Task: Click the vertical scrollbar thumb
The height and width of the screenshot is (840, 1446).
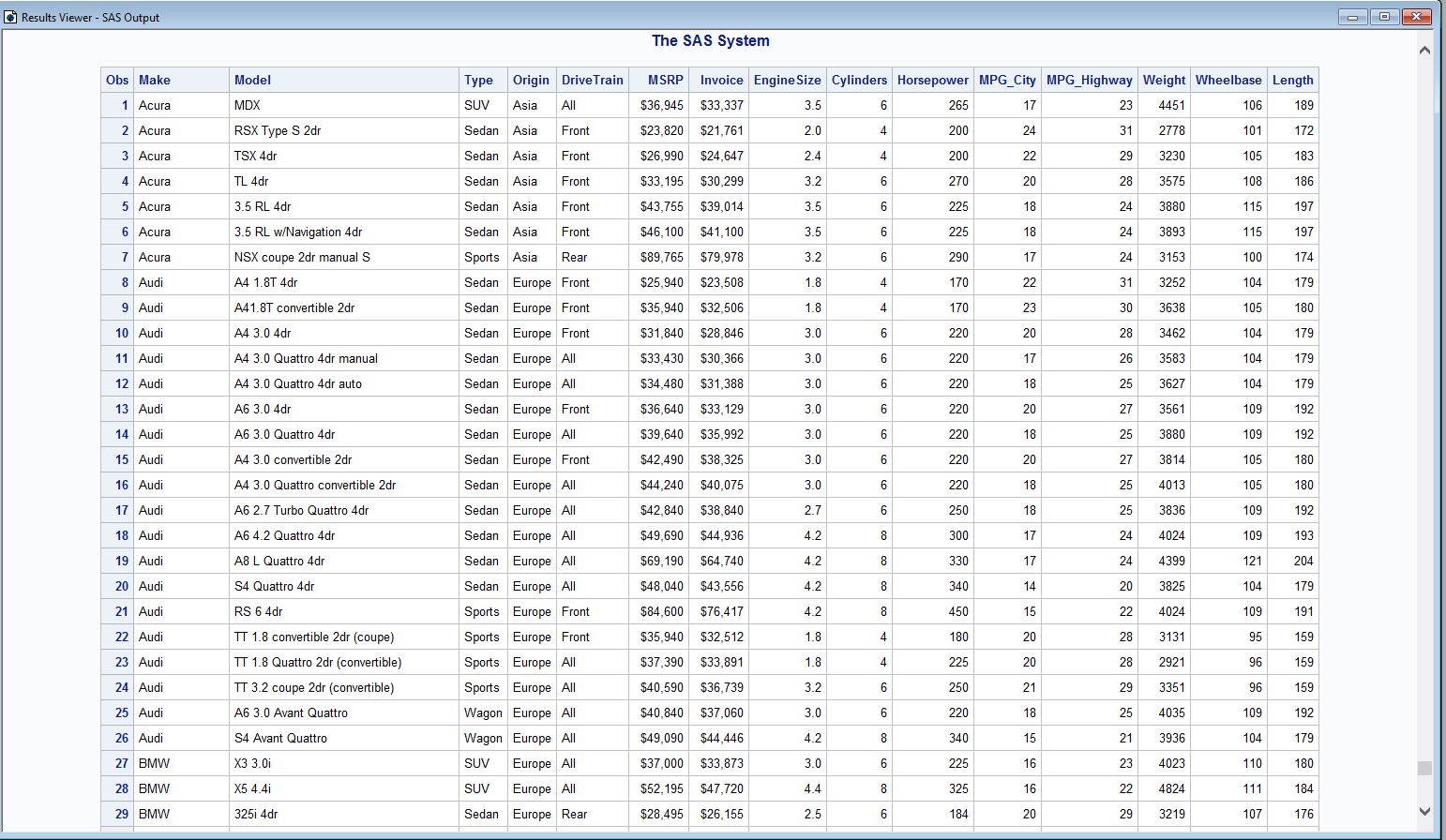Action: coord(1424,768)
